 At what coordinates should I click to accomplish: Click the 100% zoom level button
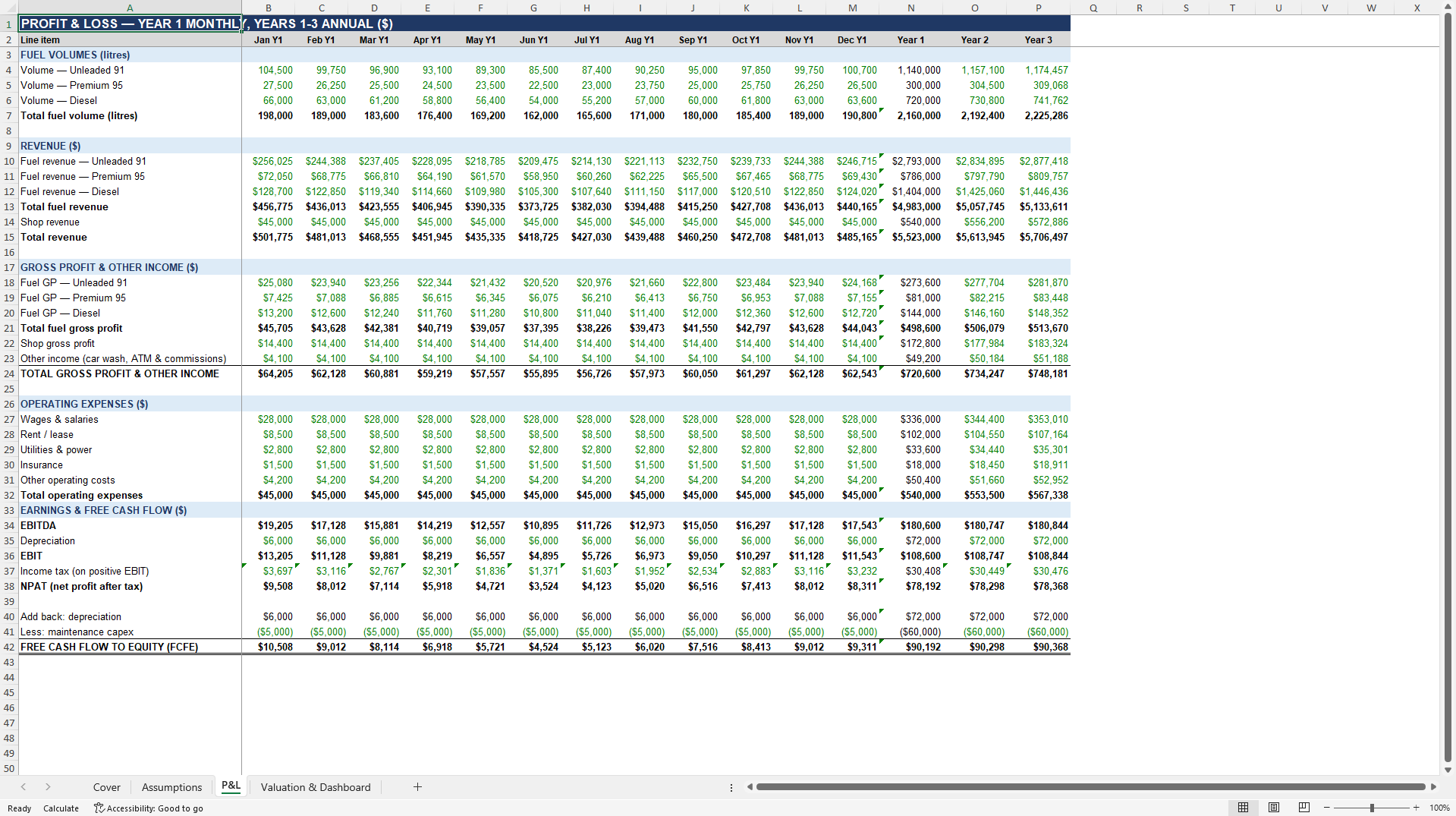[x=1439, y=808]
